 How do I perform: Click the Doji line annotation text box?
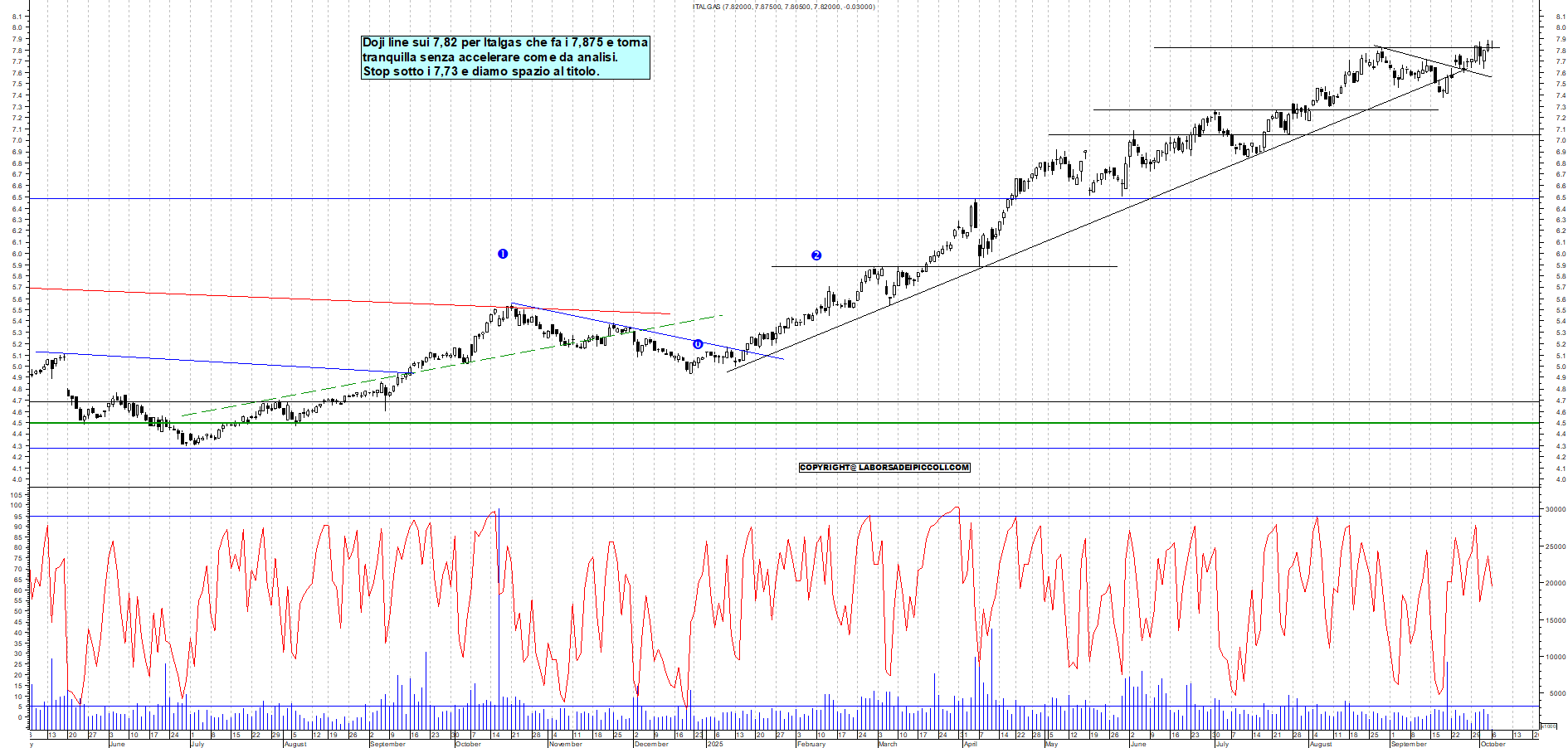tap(505, 57)
